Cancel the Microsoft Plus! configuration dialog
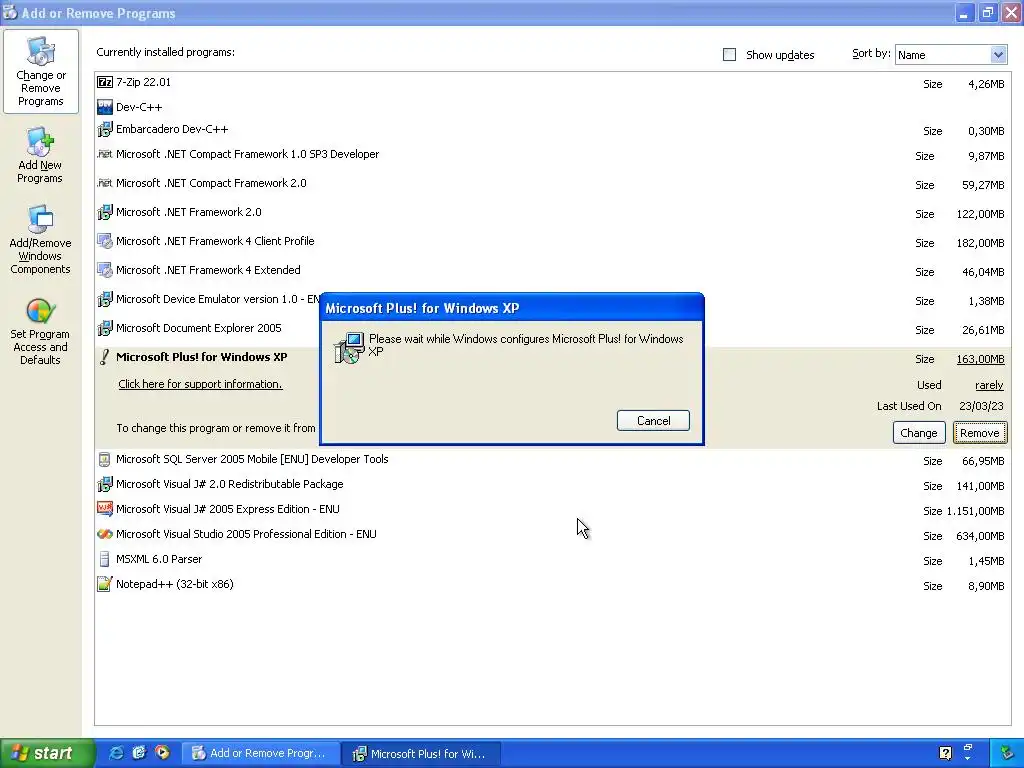 653,421
